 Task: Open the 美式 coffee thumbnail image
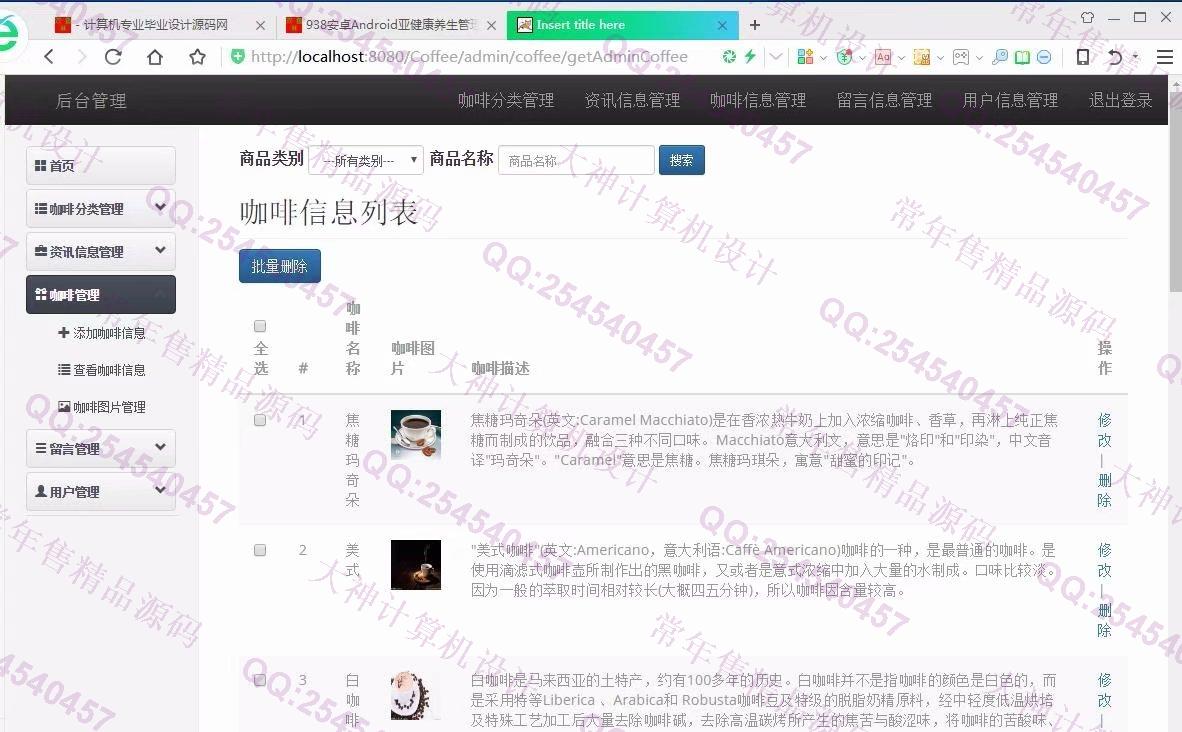point(416,565)
